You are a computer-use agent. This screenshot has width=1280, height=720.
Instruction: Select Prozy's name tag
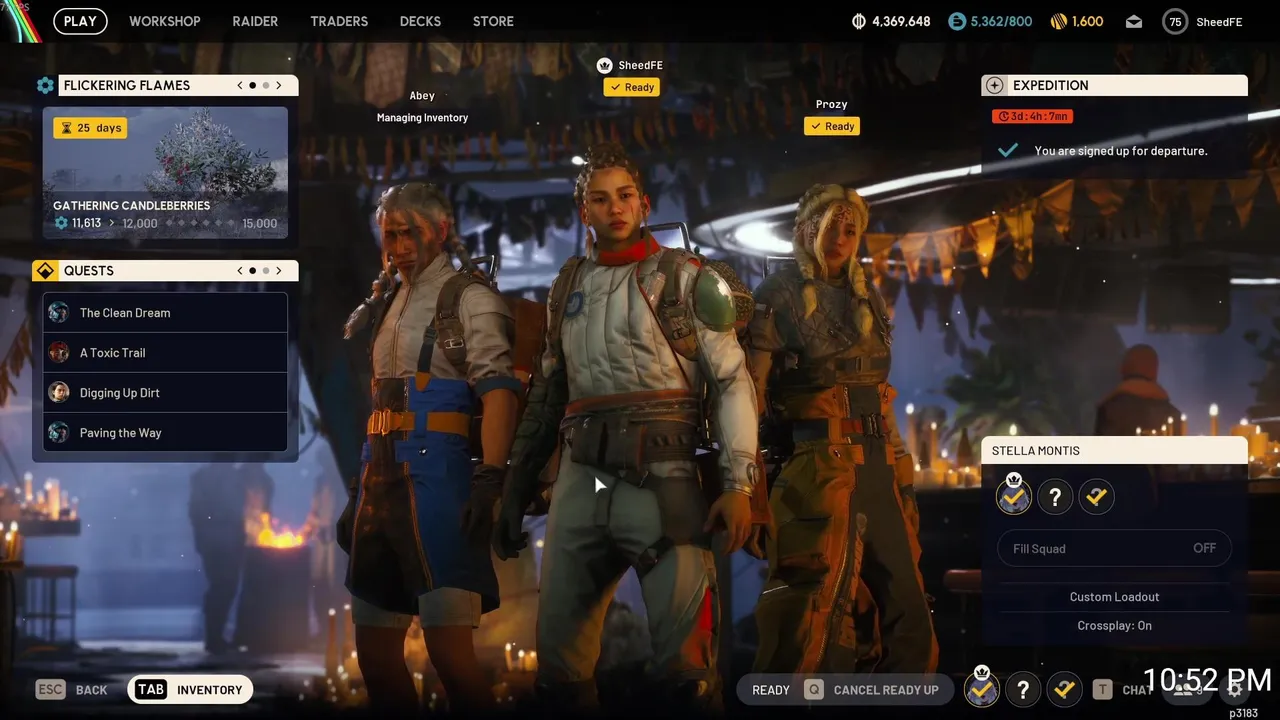(x=831, y=104)
